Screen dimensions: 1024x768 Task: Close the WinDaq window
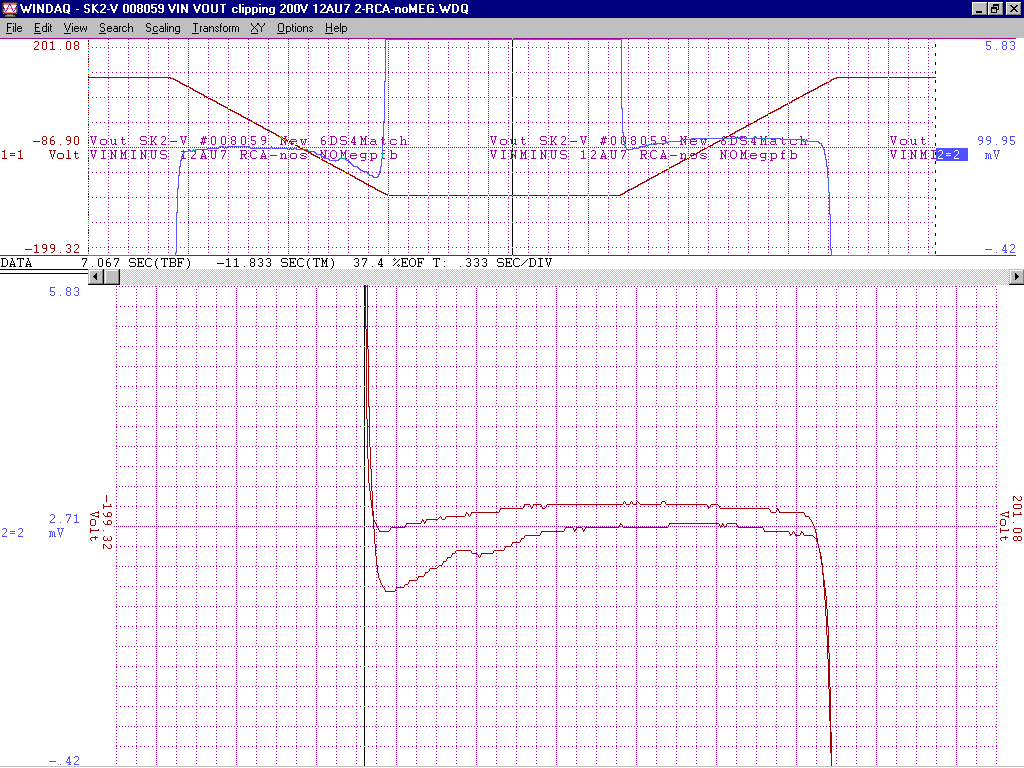[1012, 9]
